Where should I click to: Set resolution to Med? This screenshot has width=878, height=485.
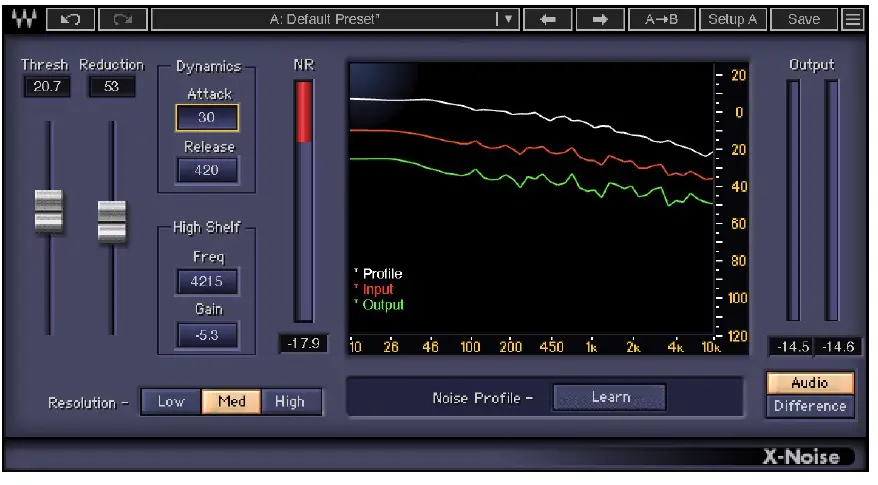coord(231,402)
